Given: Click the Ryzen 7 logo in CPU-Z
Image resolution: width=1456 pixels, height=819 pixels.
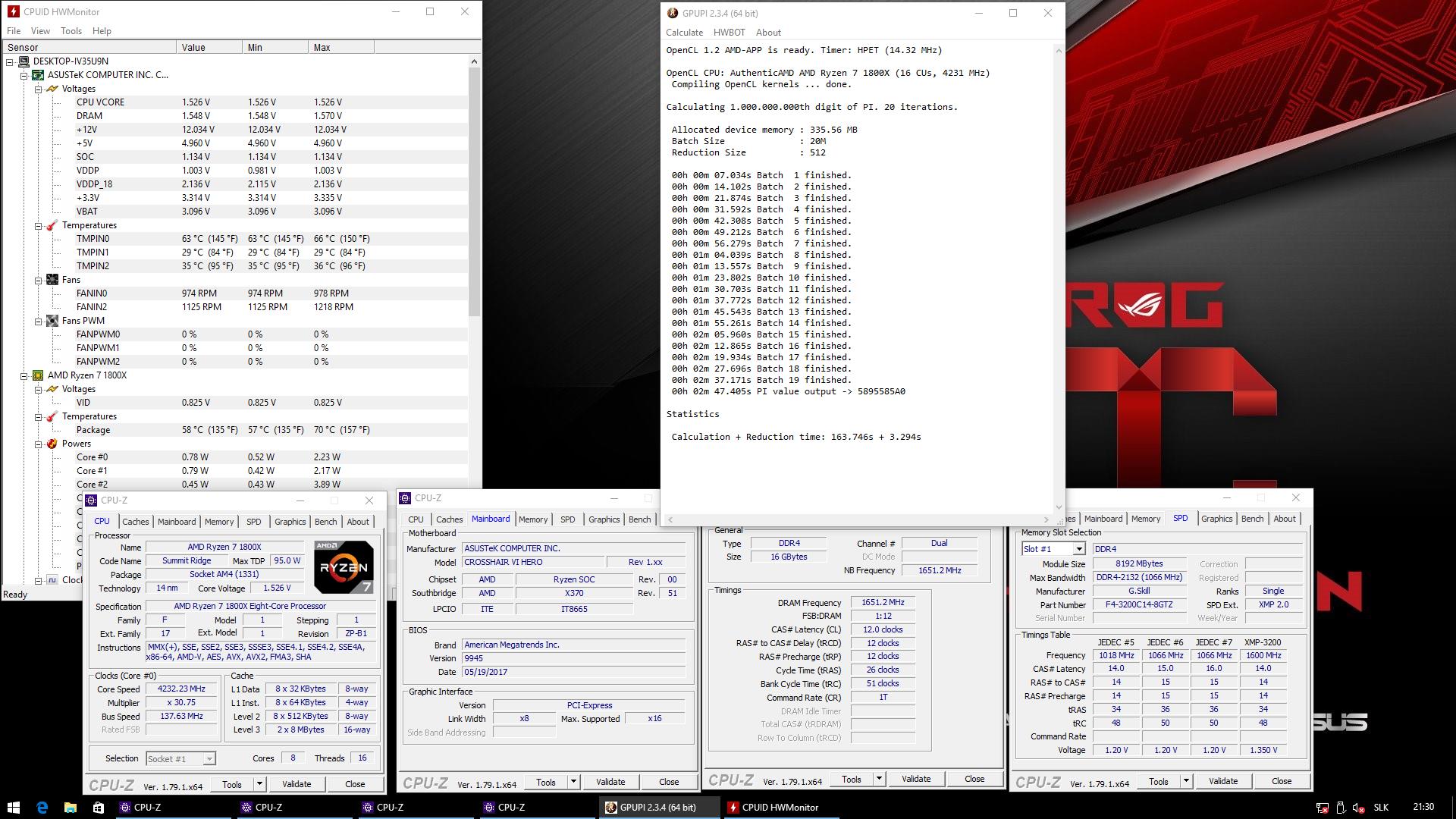Looking at the screenshot, I should coord(344,567).
